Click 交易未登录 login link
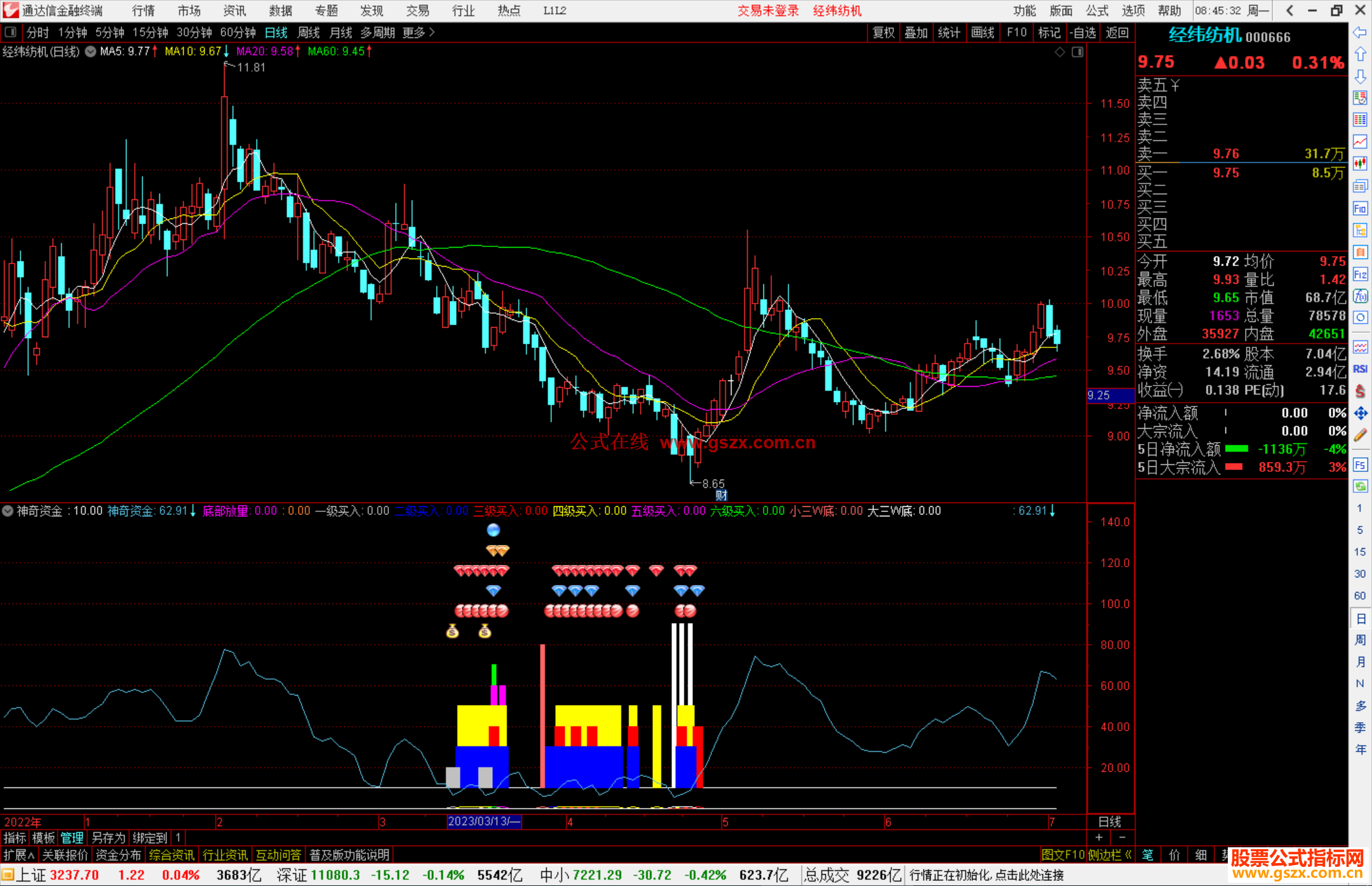The width and height of the screenshot is (1372, 886). pyautogui.click(x=767, y=11)
